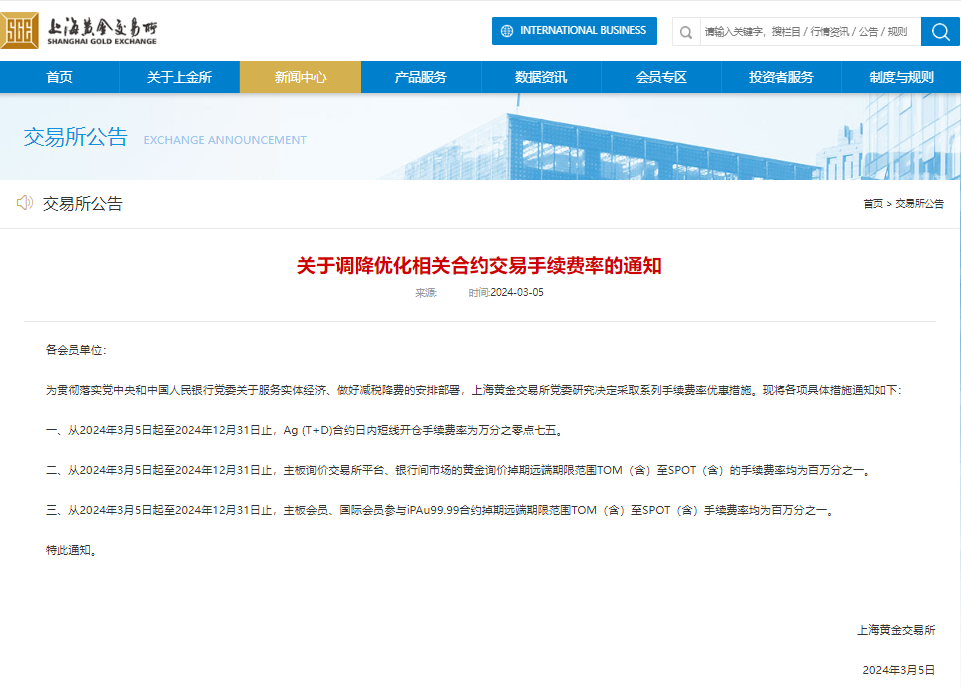
Task: Open the 投资者服务 menu
Action: pyautogui.click(x=781, y=77)
